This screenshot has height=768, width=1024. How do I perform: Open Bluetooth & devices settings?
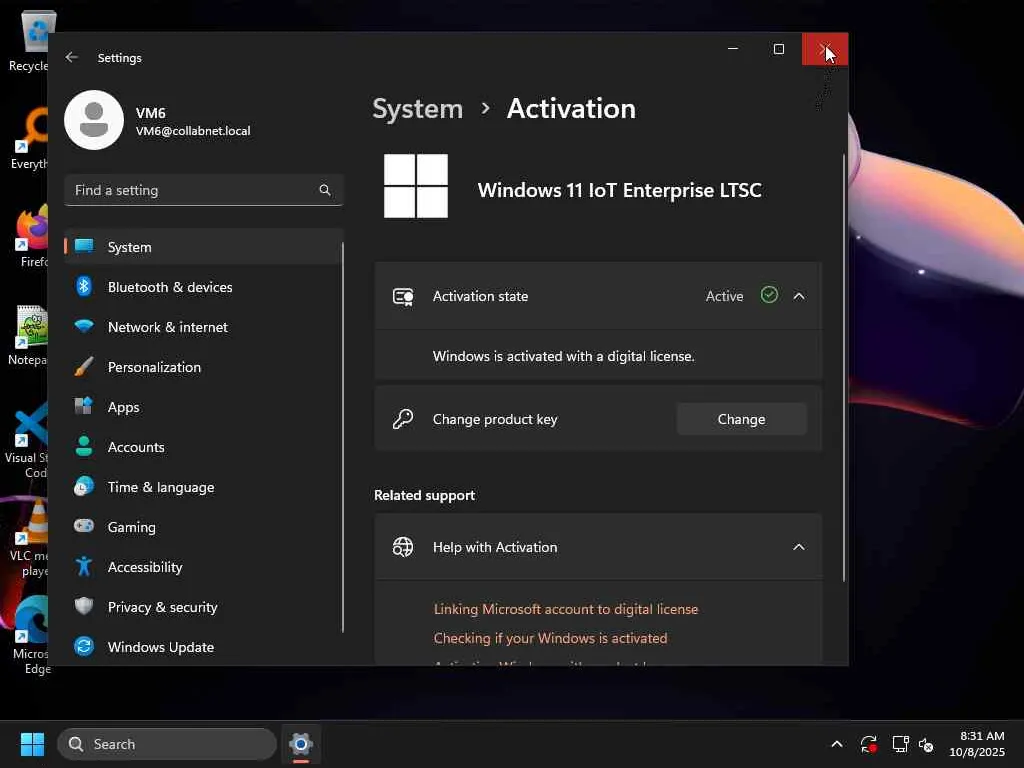203,287
